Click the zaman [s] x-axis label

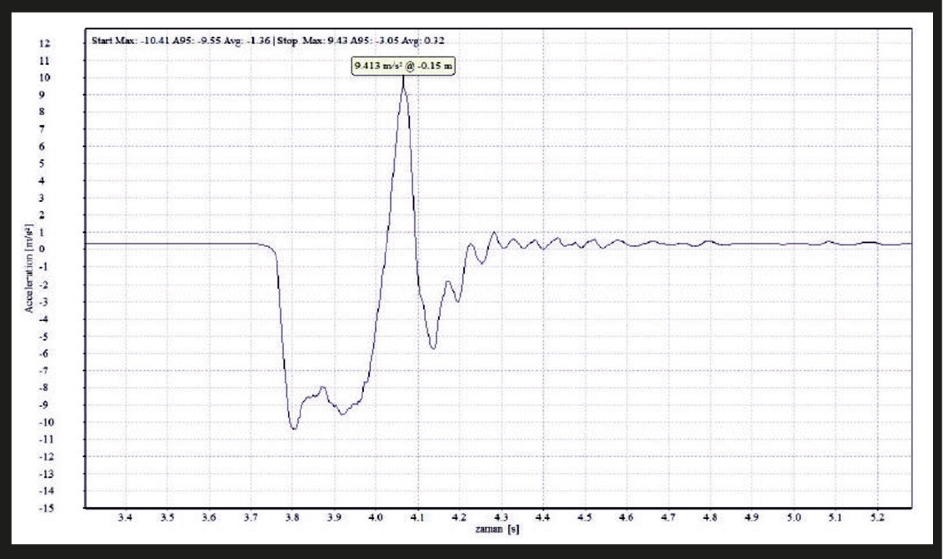coord(497,530)
